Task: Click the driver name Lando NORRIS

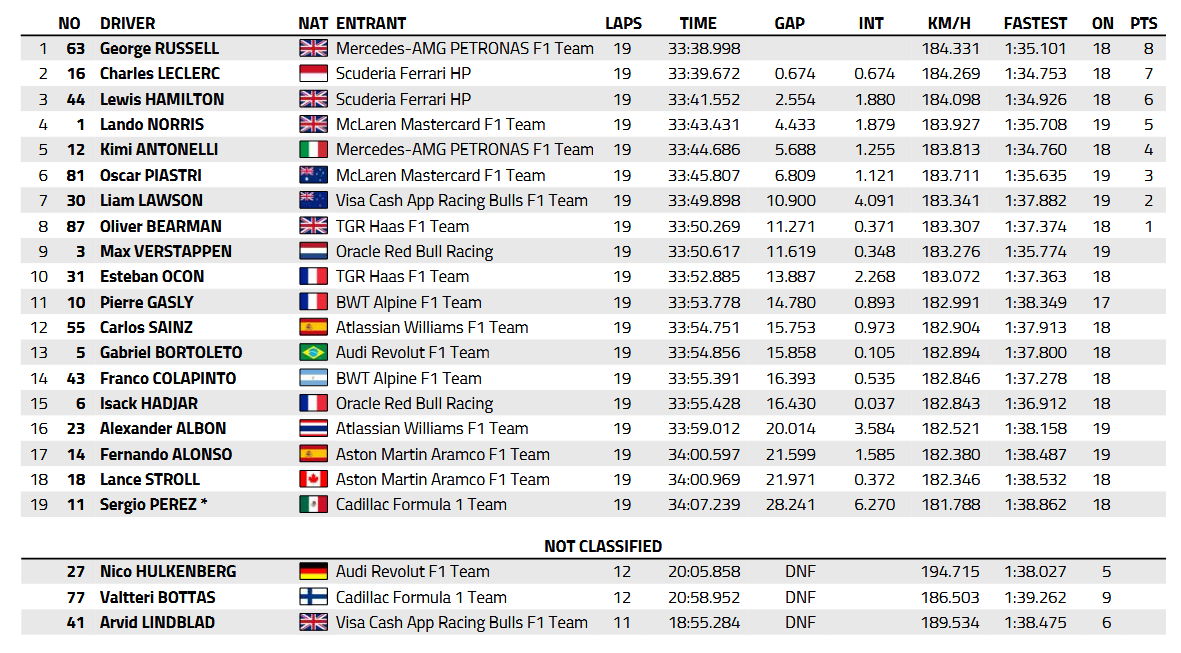Action: click(x=151, y=124)
